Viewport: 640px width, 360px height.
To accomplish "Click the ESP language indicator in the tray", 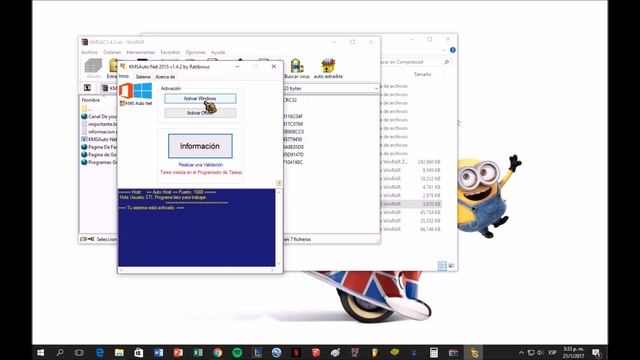I will point(553,353).
